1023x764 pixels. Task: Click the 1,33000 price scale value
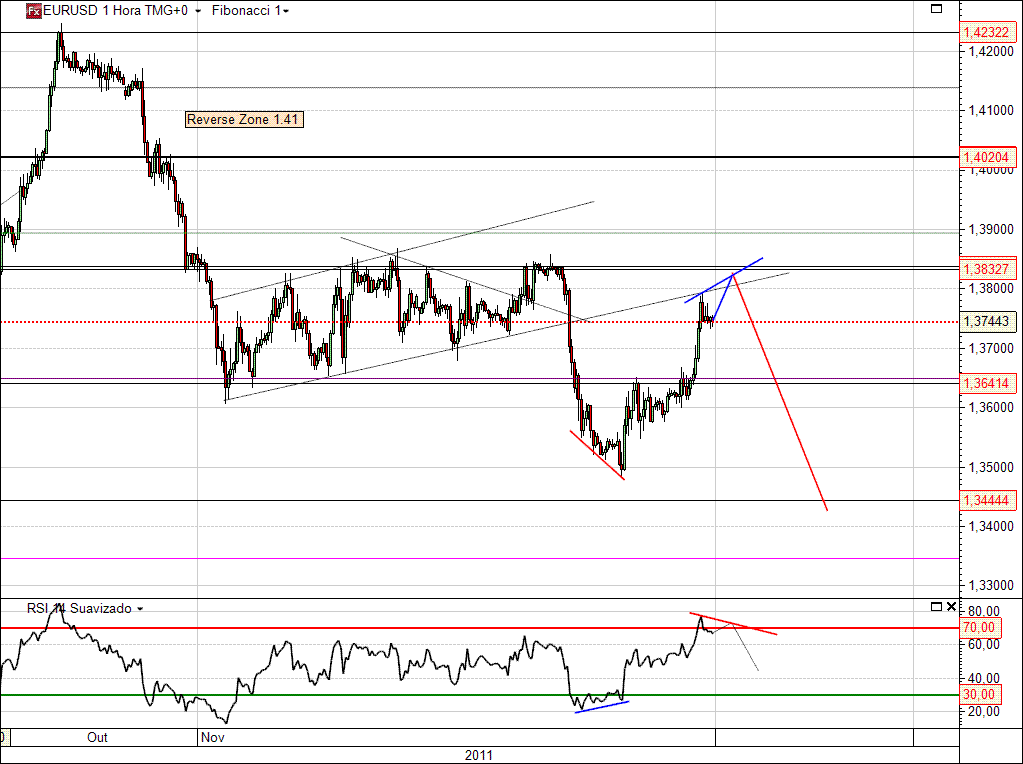point(991,585)
